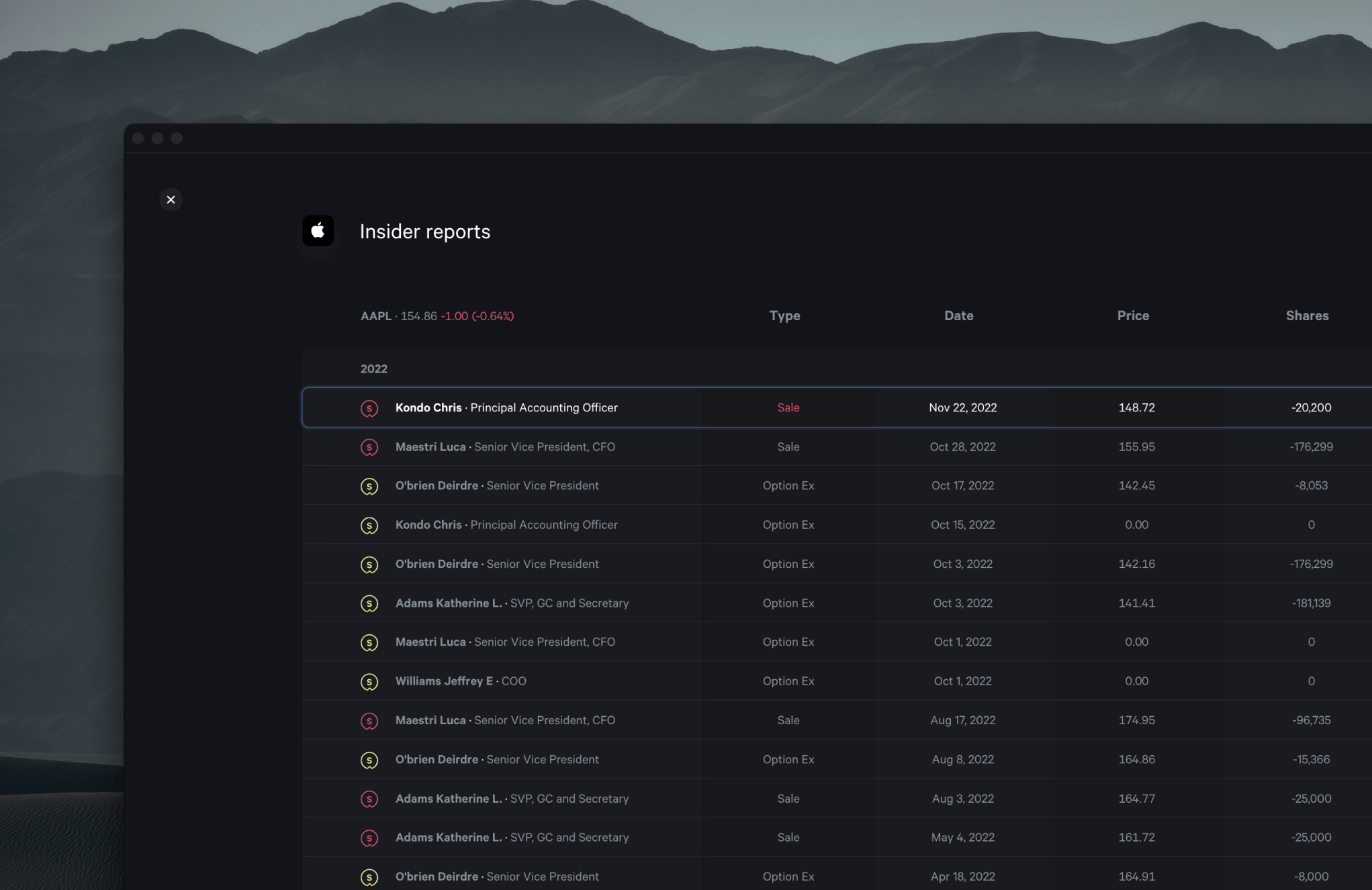The height and width of the screenshot is (890, 1372).
Task: Click the Shares column header
Action: 1307,315
